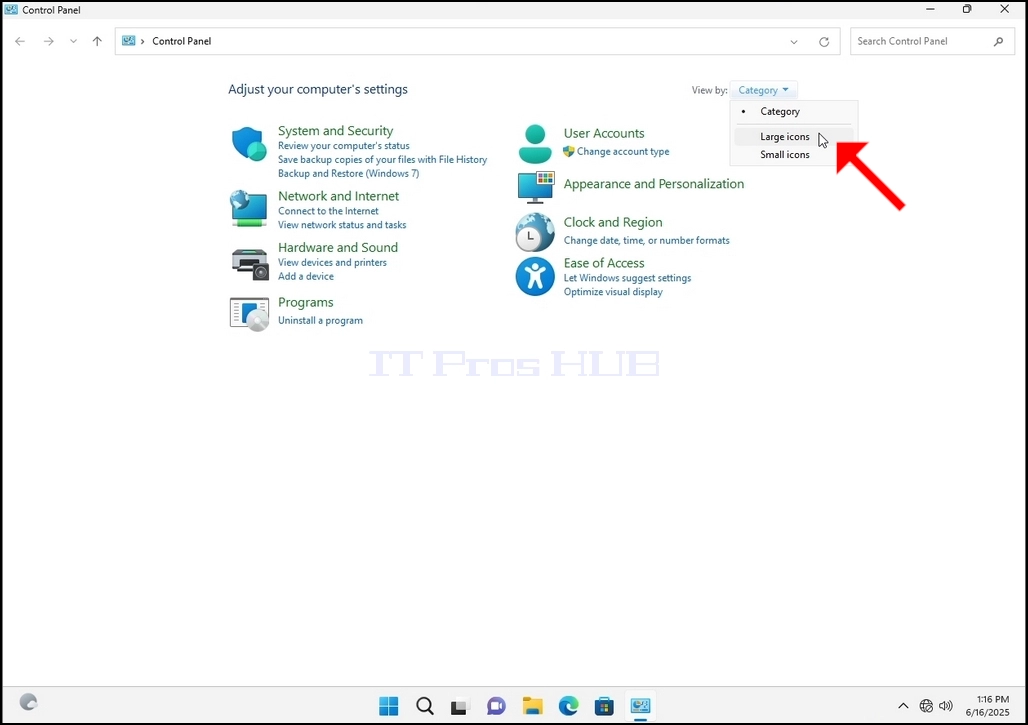This screenshot has height=725, width=1028.
Task: Go back with the back arrow
Action: [x=20, y=41]
